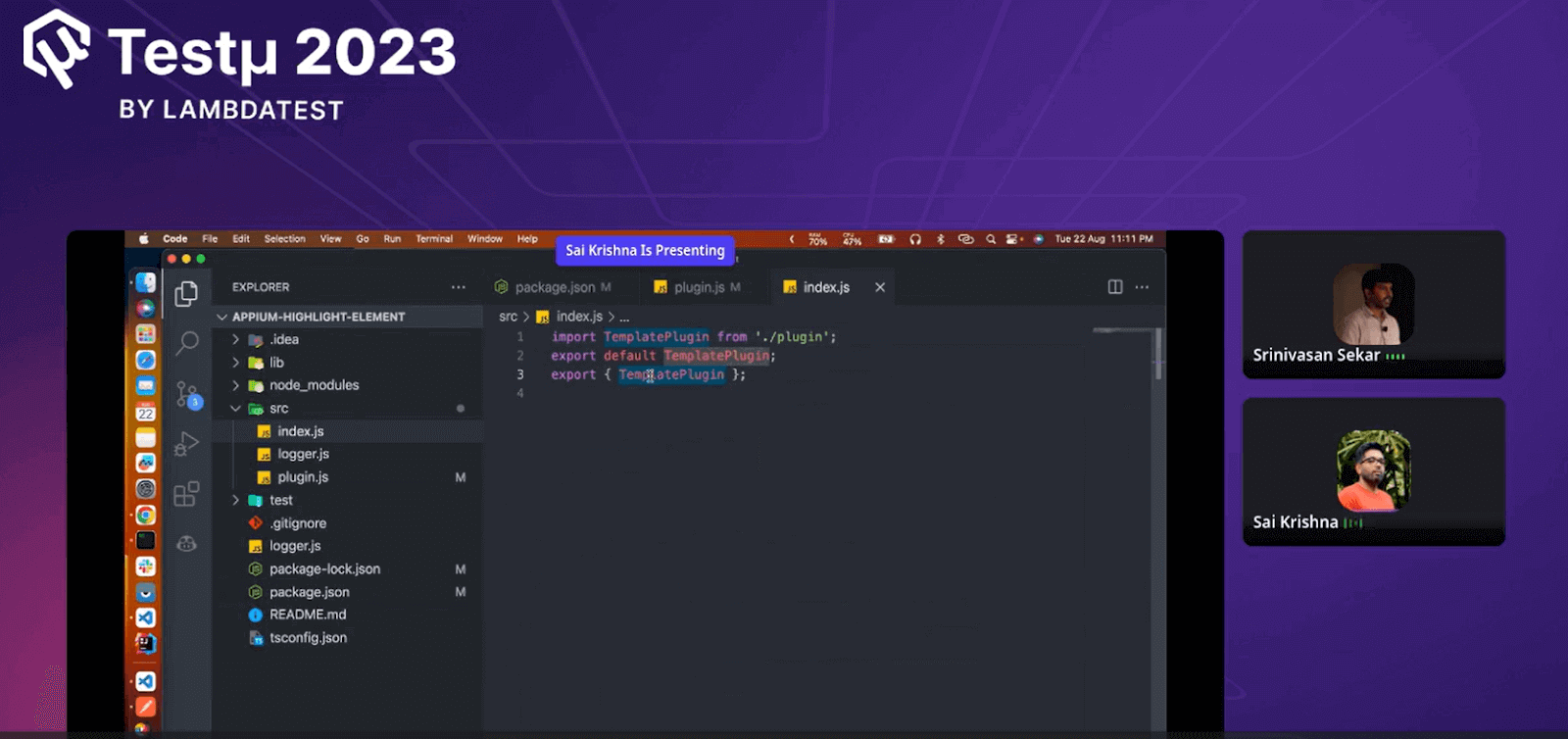1568x739 pixels.
Task: Open Terminal from the dock
Action: pos(146,540)
